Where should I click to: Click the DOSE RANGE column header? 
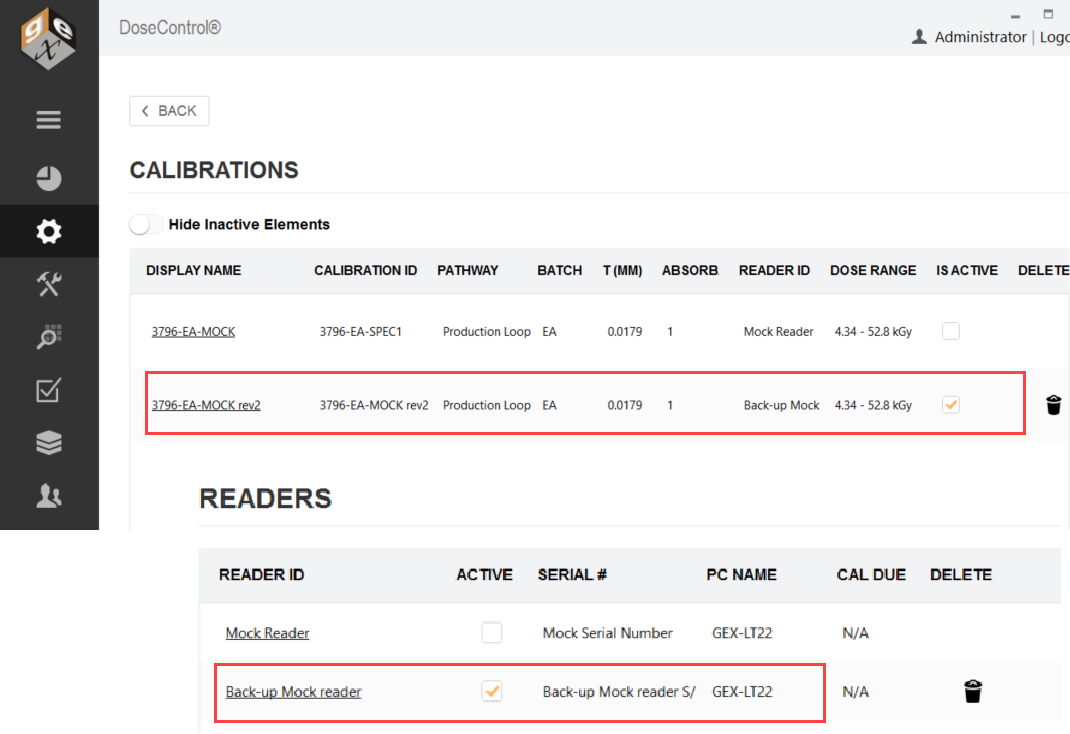[x=873, y=270]
